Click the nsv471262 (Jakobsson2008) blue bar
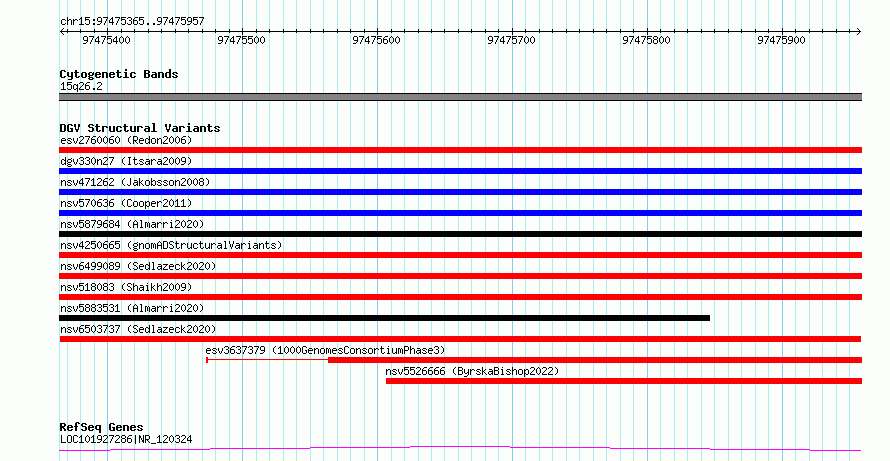 (460, 192)
